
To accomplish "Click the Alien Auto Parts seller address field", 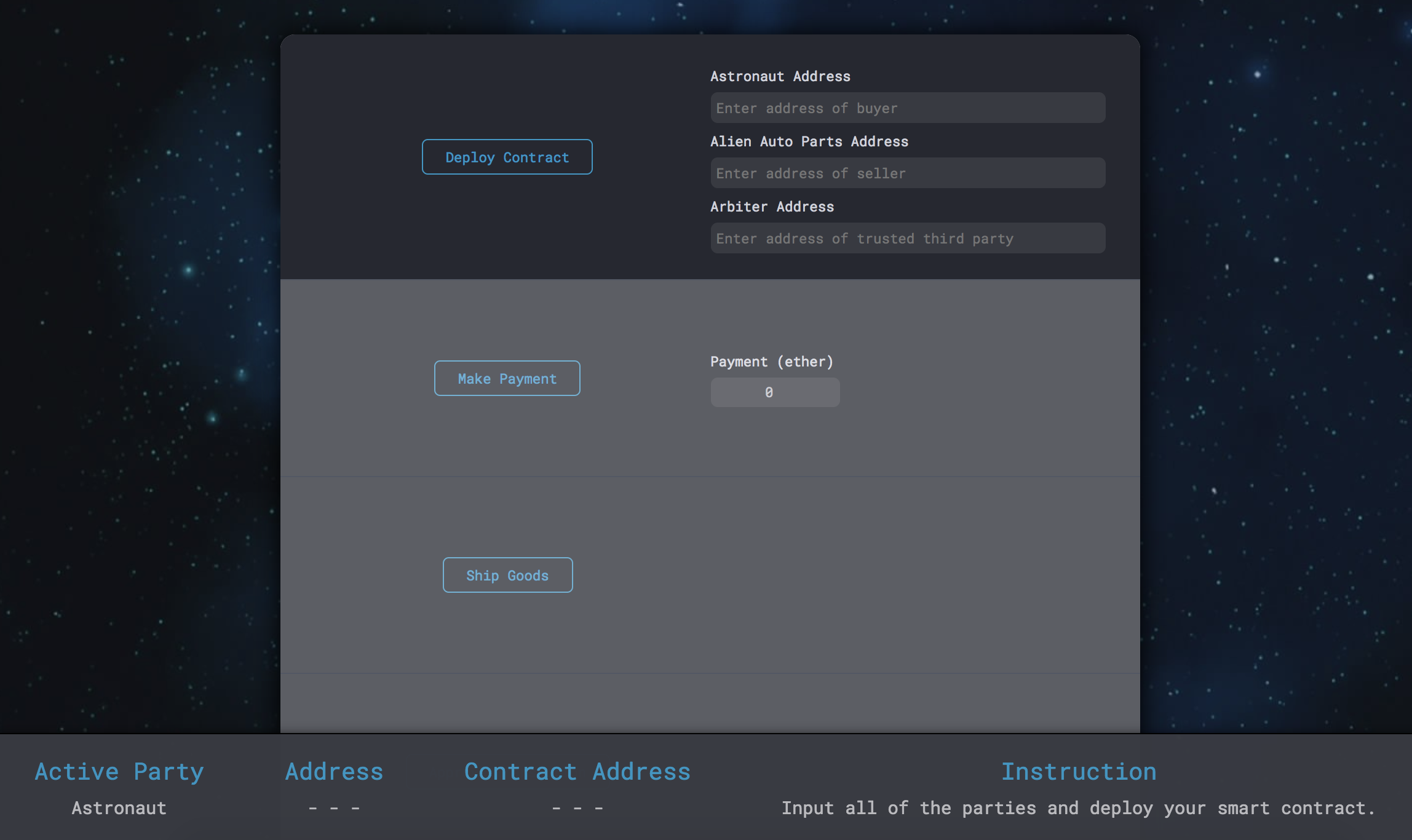I will click(908, 173).
